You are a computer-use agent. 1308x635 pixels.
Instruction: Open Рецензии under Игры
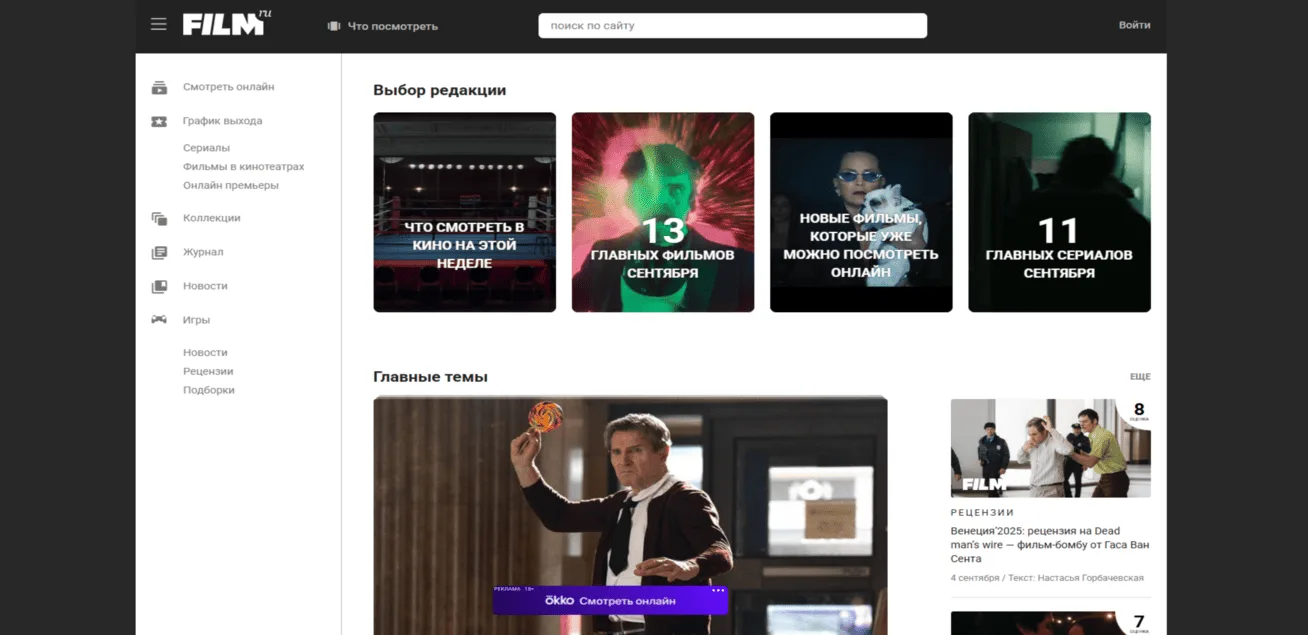pos(208,371)
